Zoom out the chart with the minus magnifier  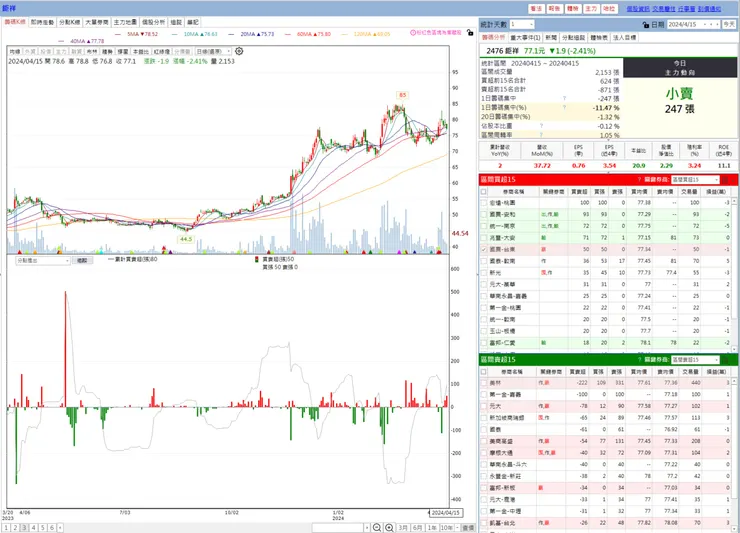click(377, 527)
